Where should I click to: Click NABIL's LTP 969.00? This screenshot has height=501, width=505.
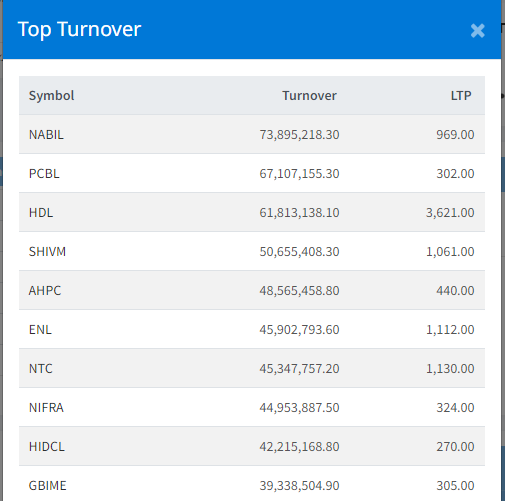tap(455, 135)
